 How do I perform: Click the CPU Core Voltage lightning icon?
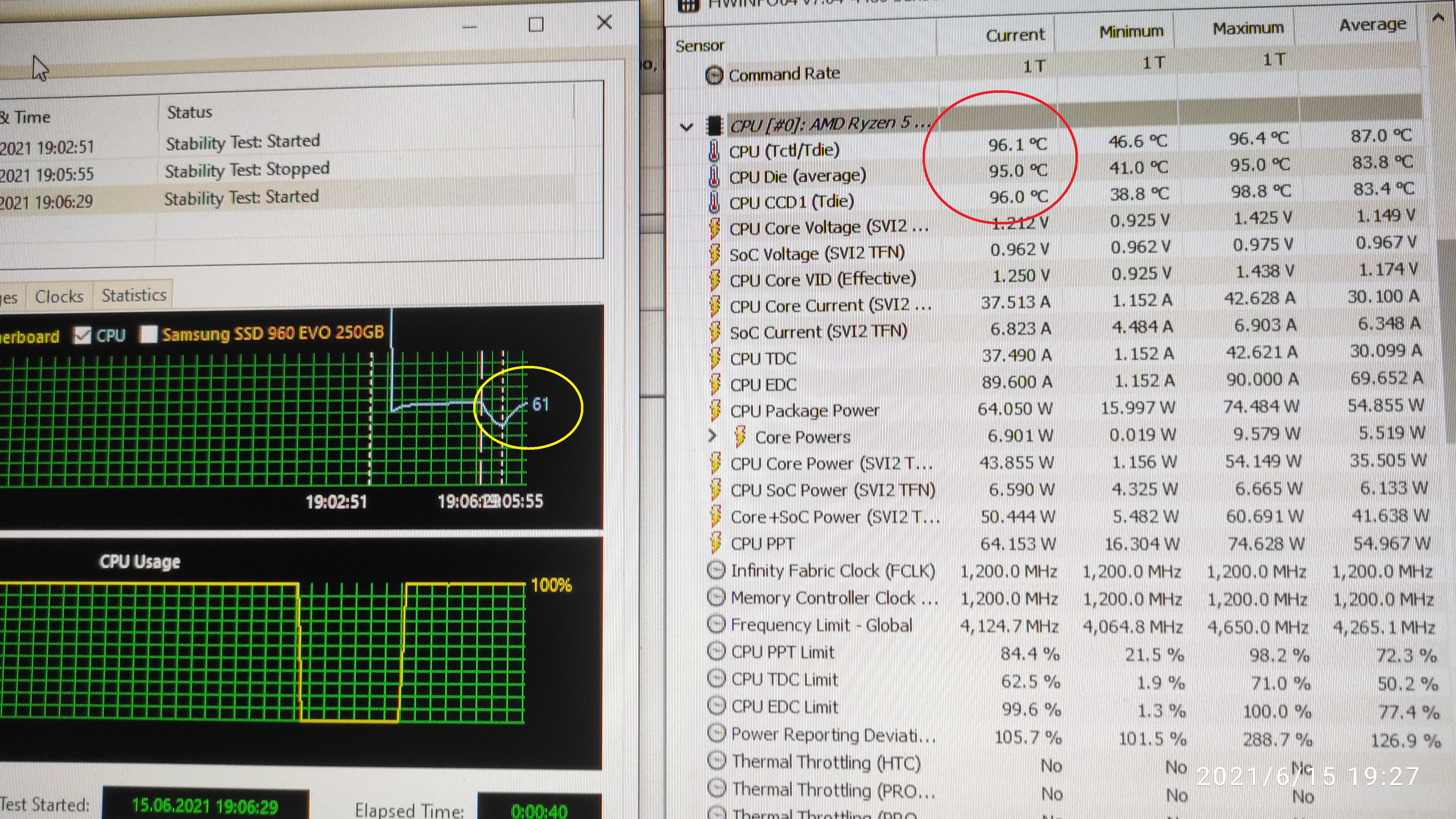click(x=715, y=228)
